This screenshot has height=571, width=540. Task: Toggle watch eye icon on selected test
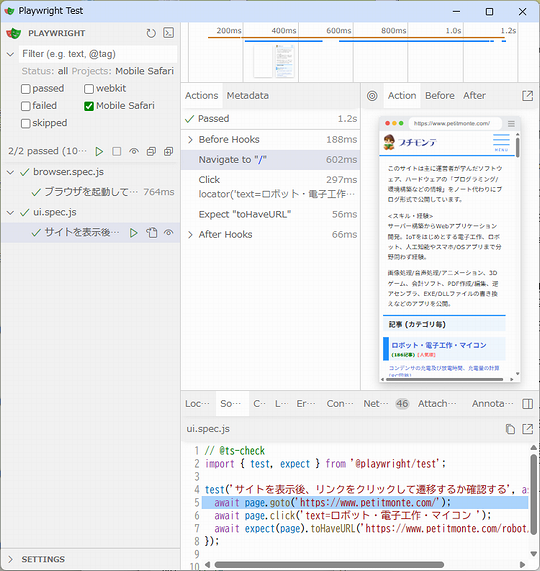(x=168, y=233)
